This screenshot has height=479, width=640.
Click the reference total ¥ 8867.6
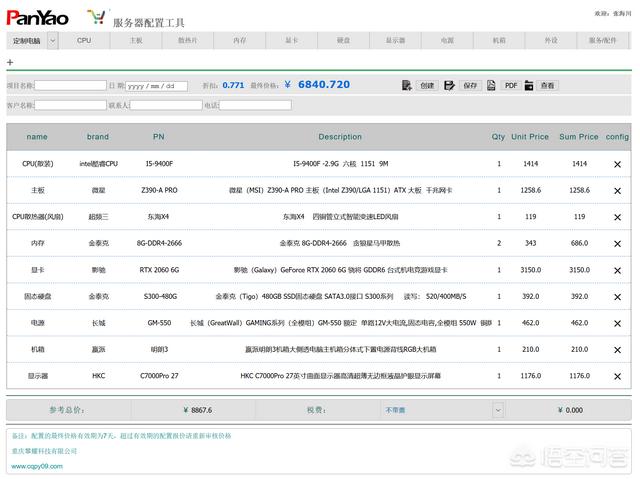tap(198, 410)
